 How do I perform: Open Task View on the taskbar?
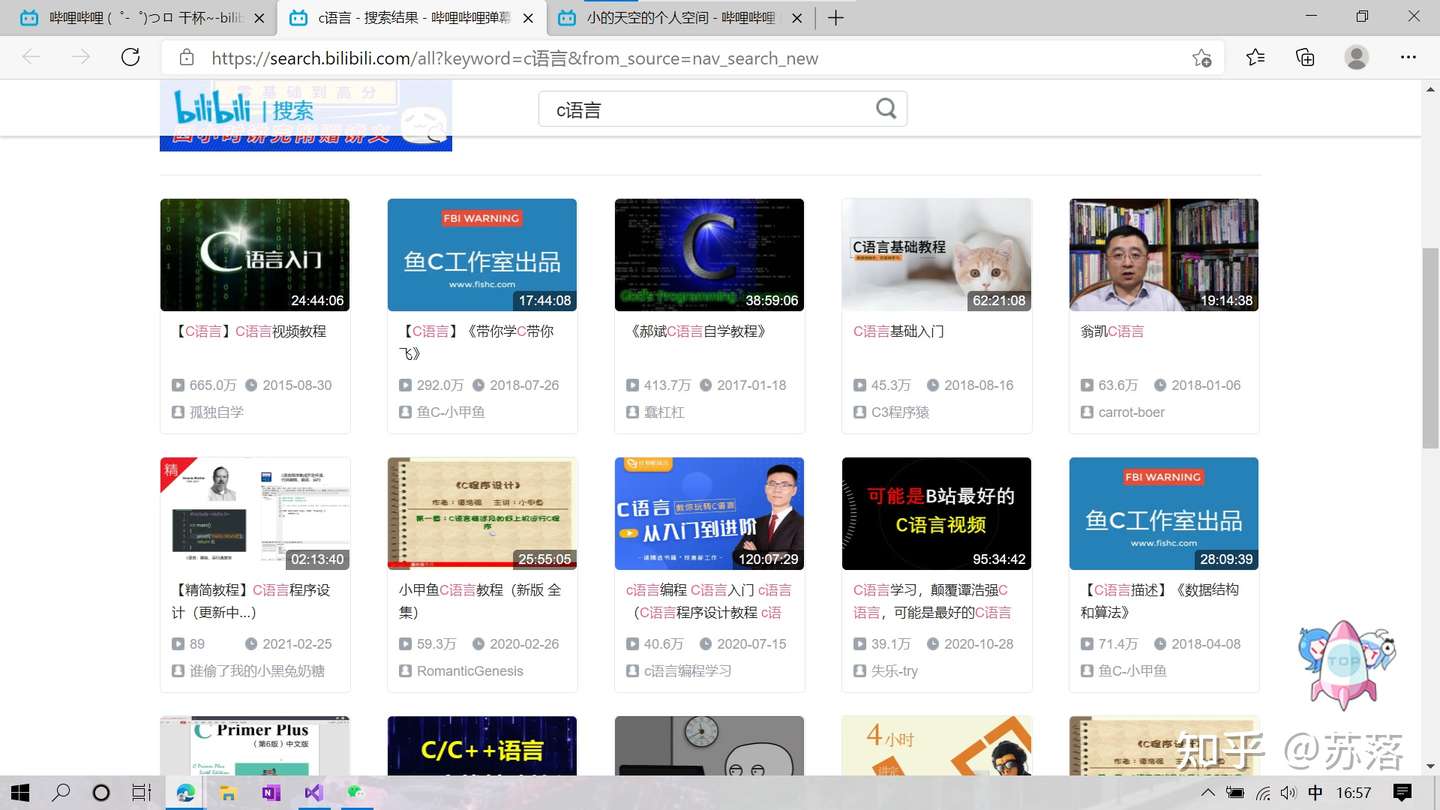coord(142,793)
